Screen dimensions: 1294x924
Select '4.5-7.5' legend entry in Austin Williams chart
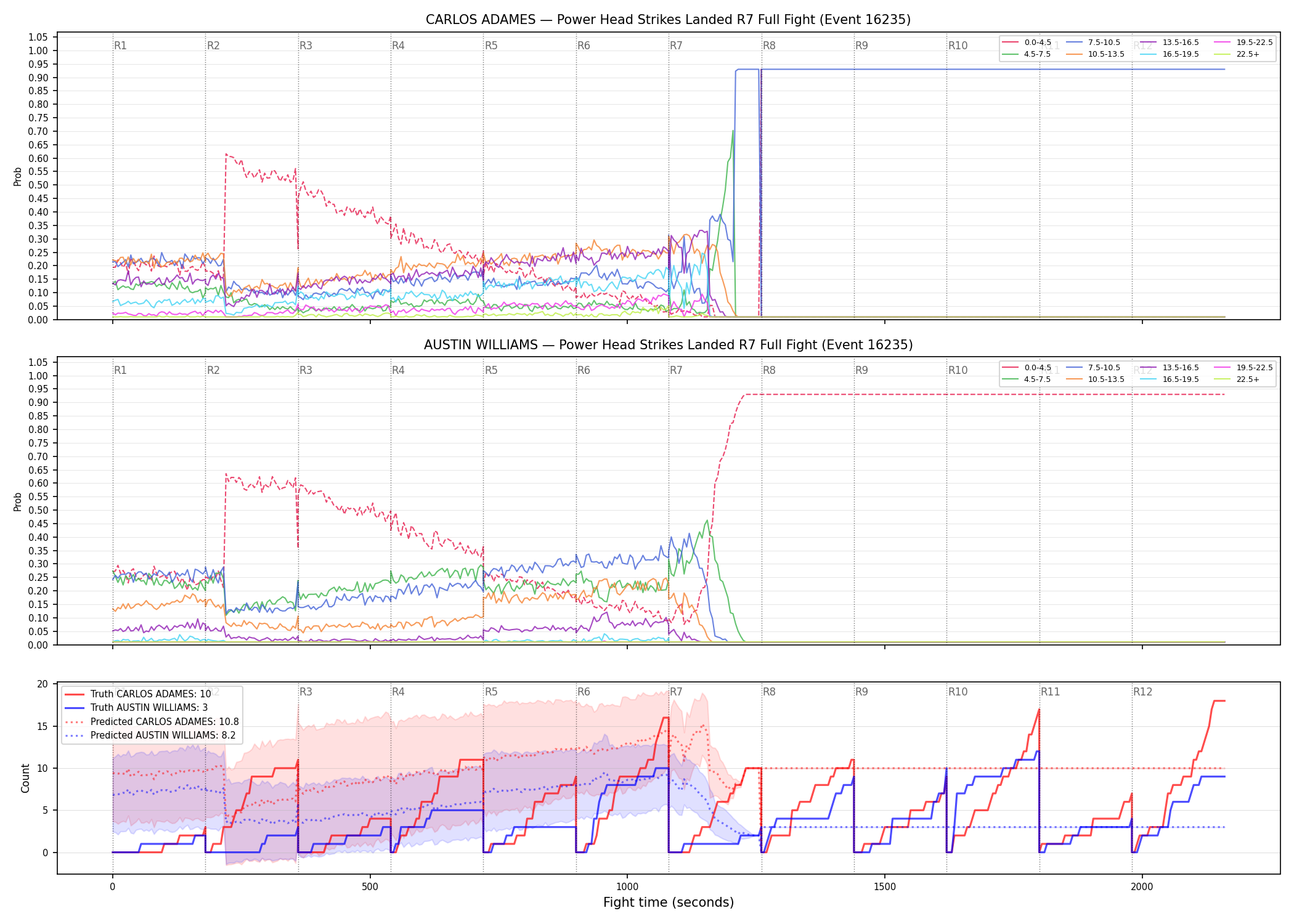1027,379
